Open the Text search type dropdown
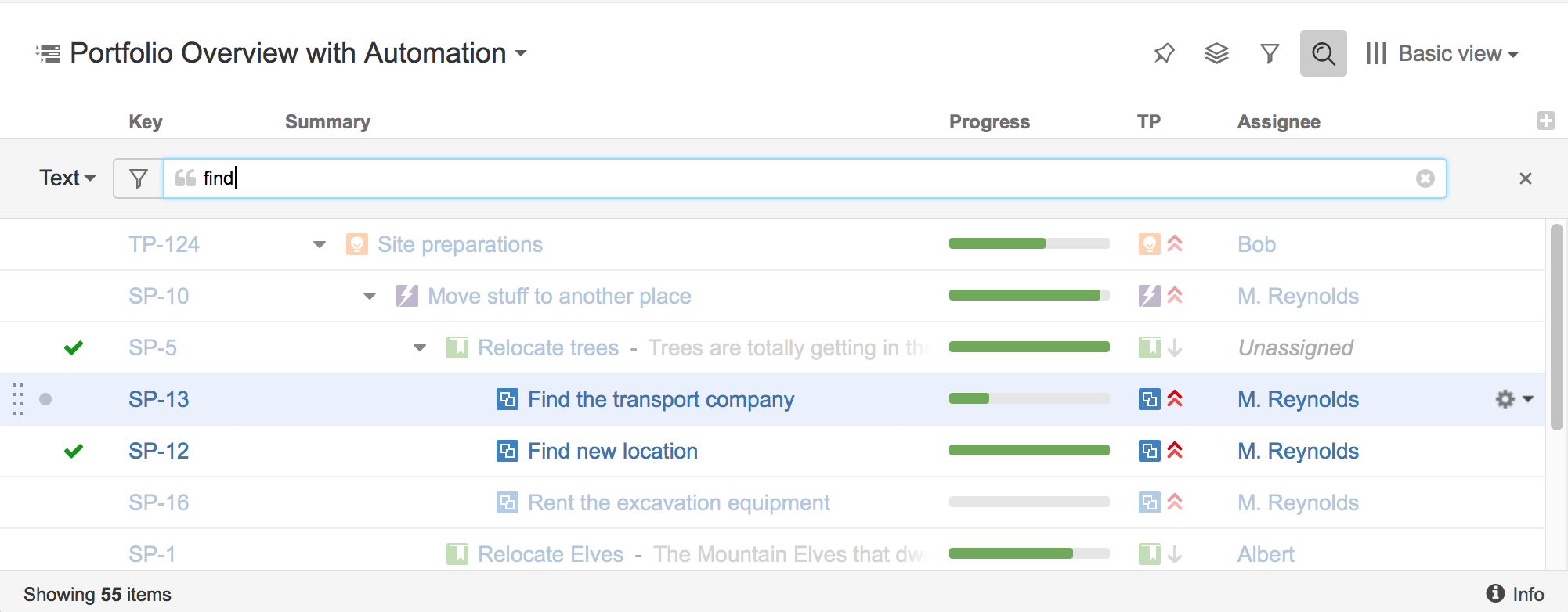The height and width of the screenshot is (612, 1568). pos(67,178)
